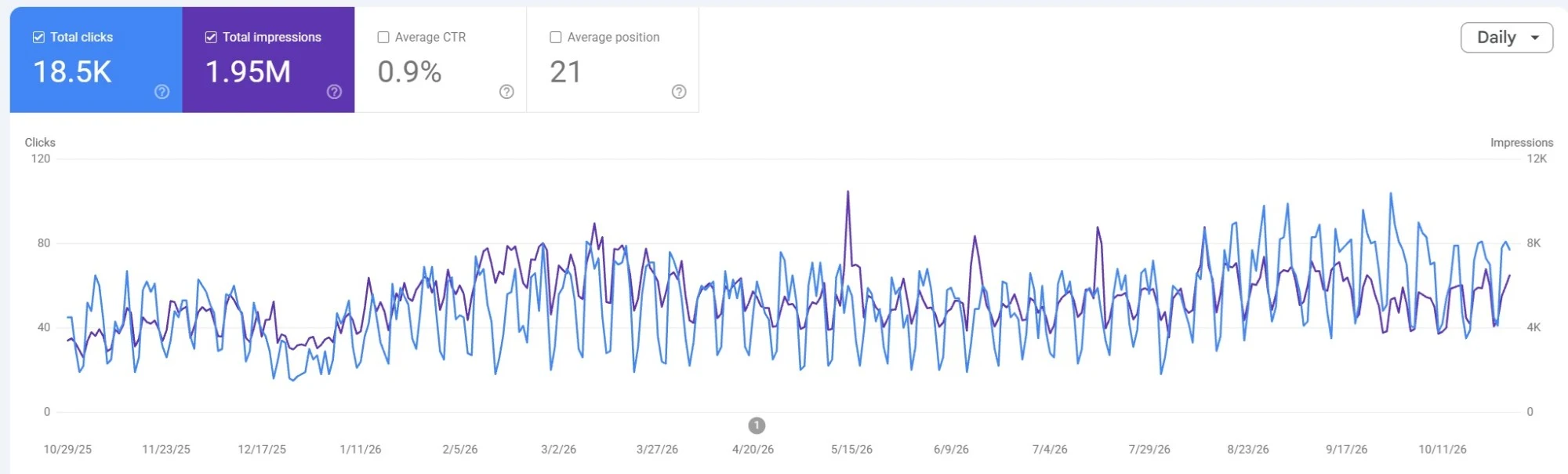Click the annotation marker numbered 1
Screen dimensions: 1568x474
coord(757,425)
